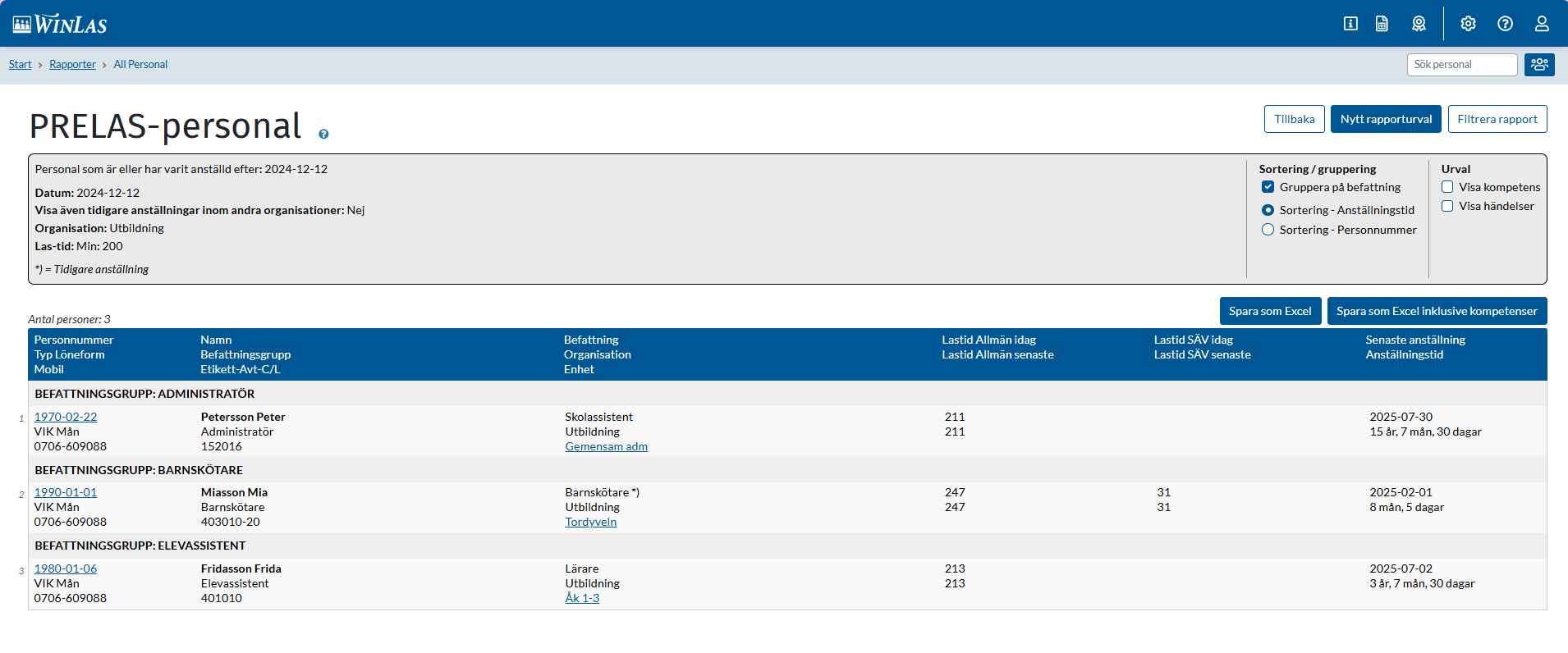Click the help icon next to PRELAS-personal title

(x=323, y=134)
